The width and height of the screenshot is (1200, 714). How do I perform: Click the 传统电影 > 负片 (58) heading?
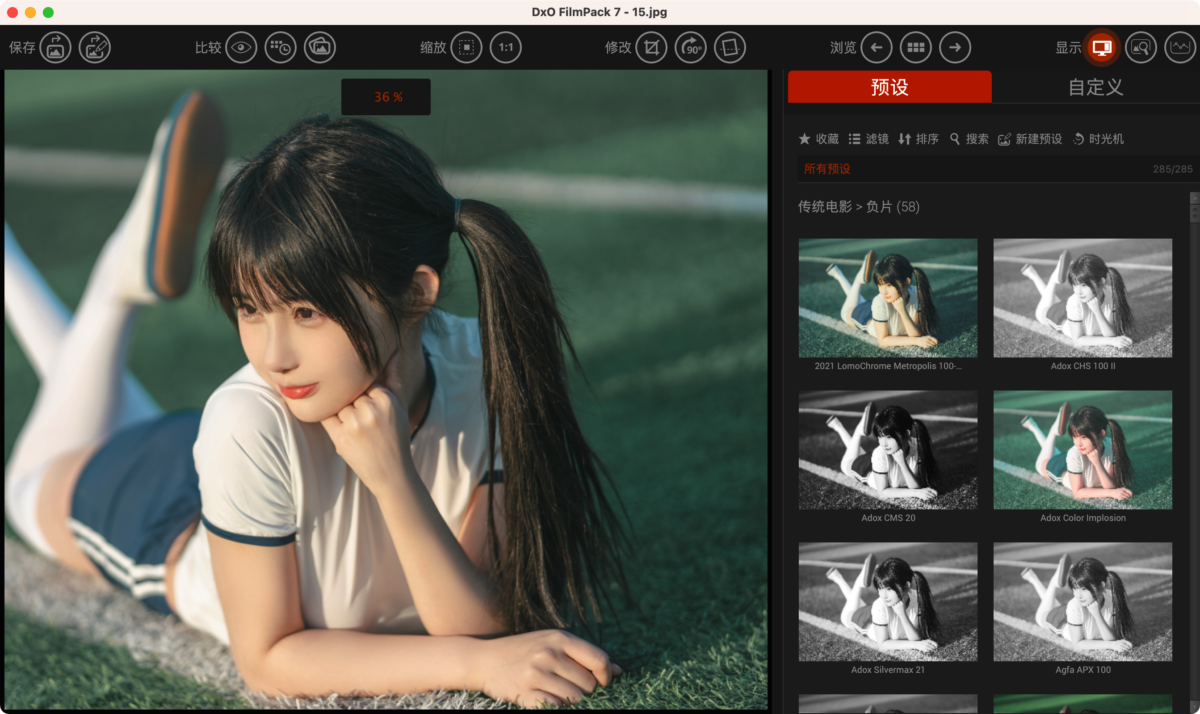coord(858,207)
